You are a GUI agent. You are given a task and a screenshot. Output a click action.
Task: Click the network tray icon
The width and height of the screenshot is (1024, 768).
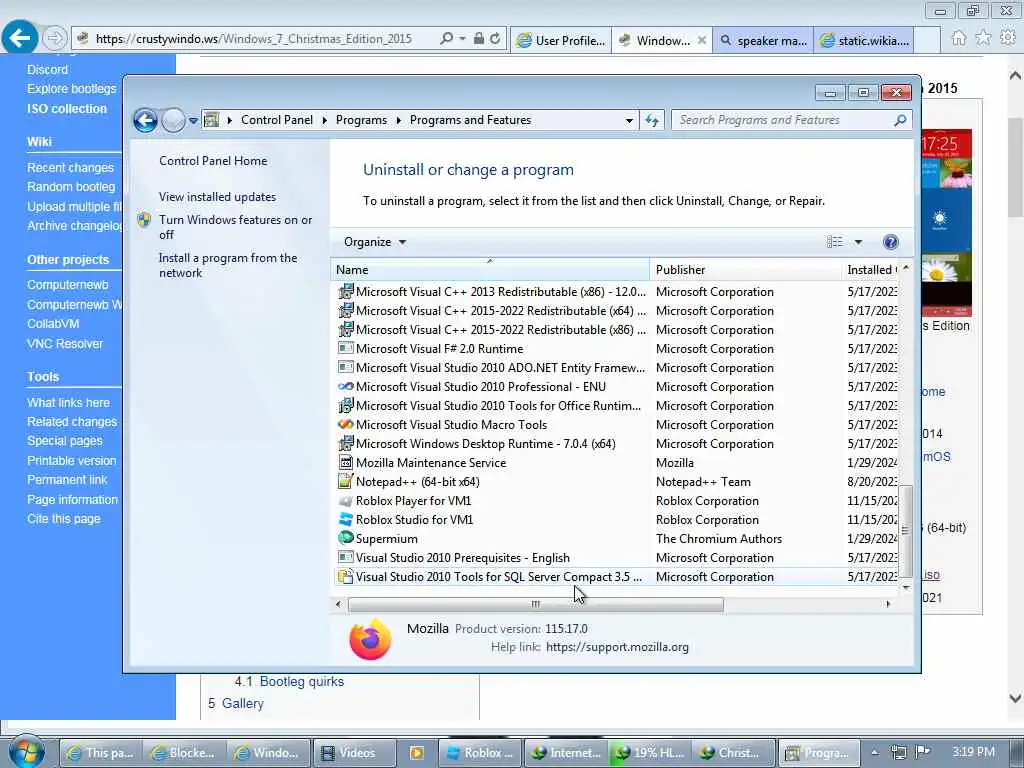click(899, 752)
